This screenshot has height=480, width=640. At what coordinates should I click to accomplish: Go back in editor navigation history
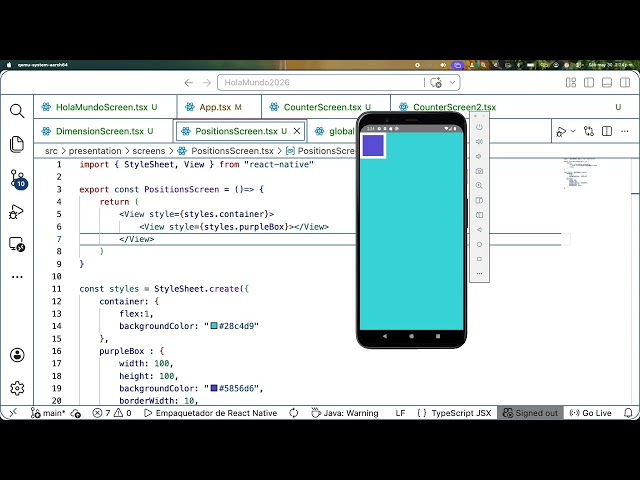point(189,83)
